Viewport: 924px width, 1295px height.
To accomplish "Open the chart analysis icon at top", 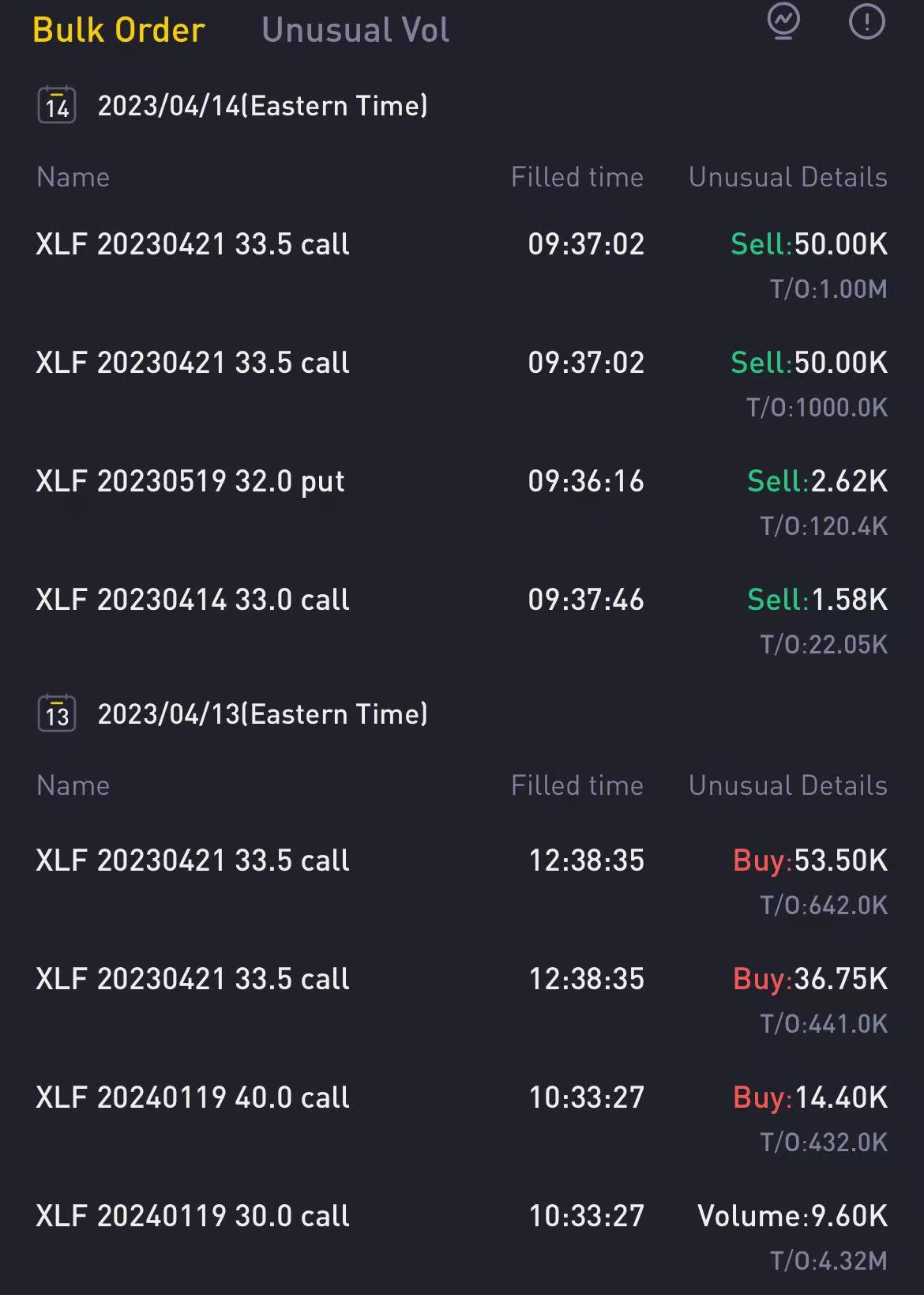I will [783, 21].
